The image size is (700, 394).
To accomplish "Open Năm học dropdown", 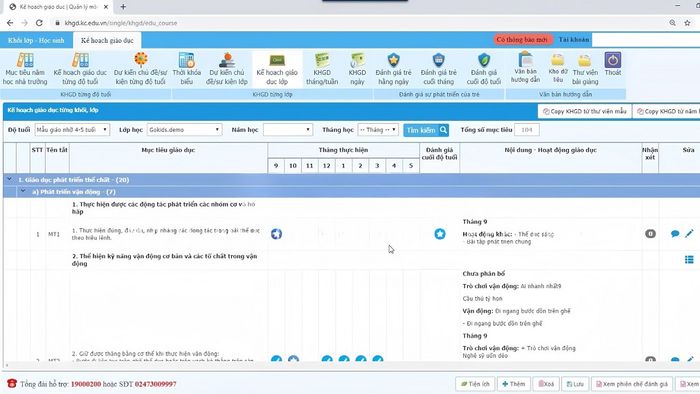I will pos(288,130).
